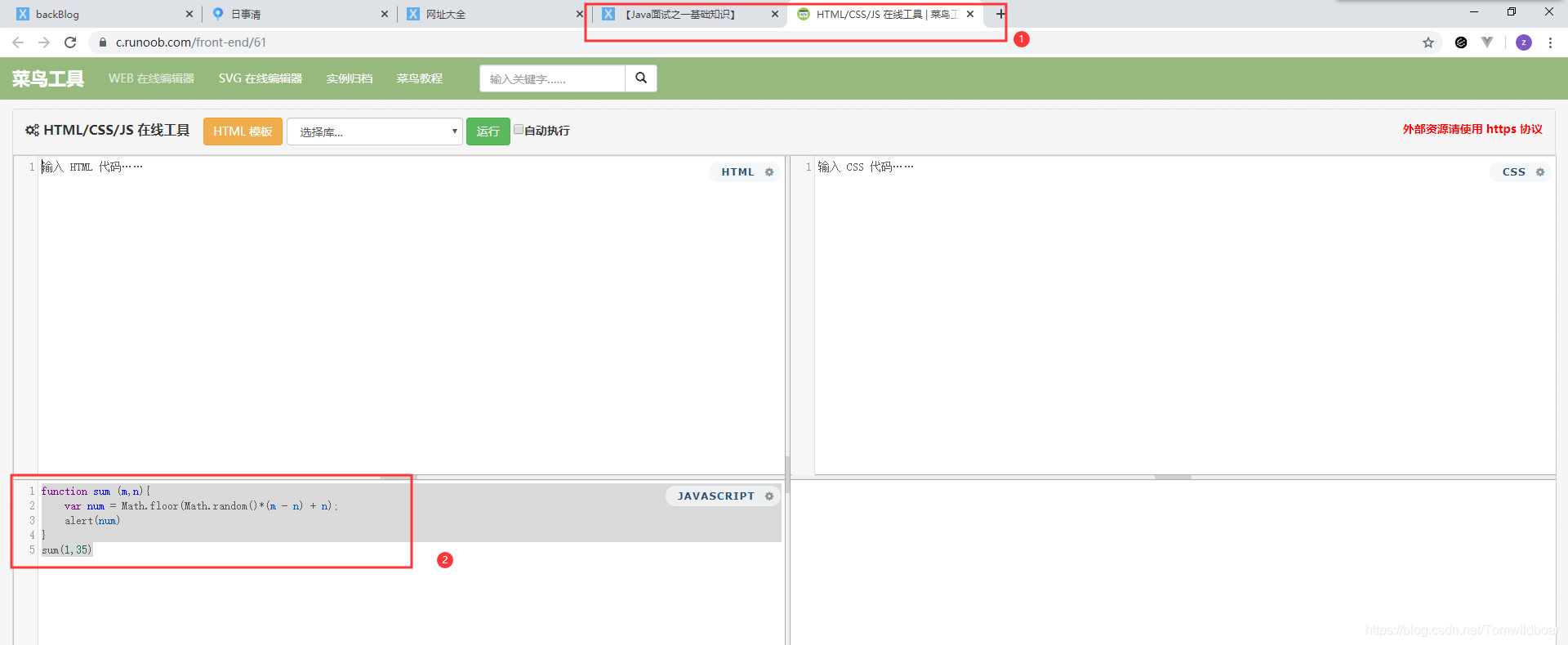Click the alert(num) line
Viewport: 1568px width, 645px height.
click(x=92, y=521)
